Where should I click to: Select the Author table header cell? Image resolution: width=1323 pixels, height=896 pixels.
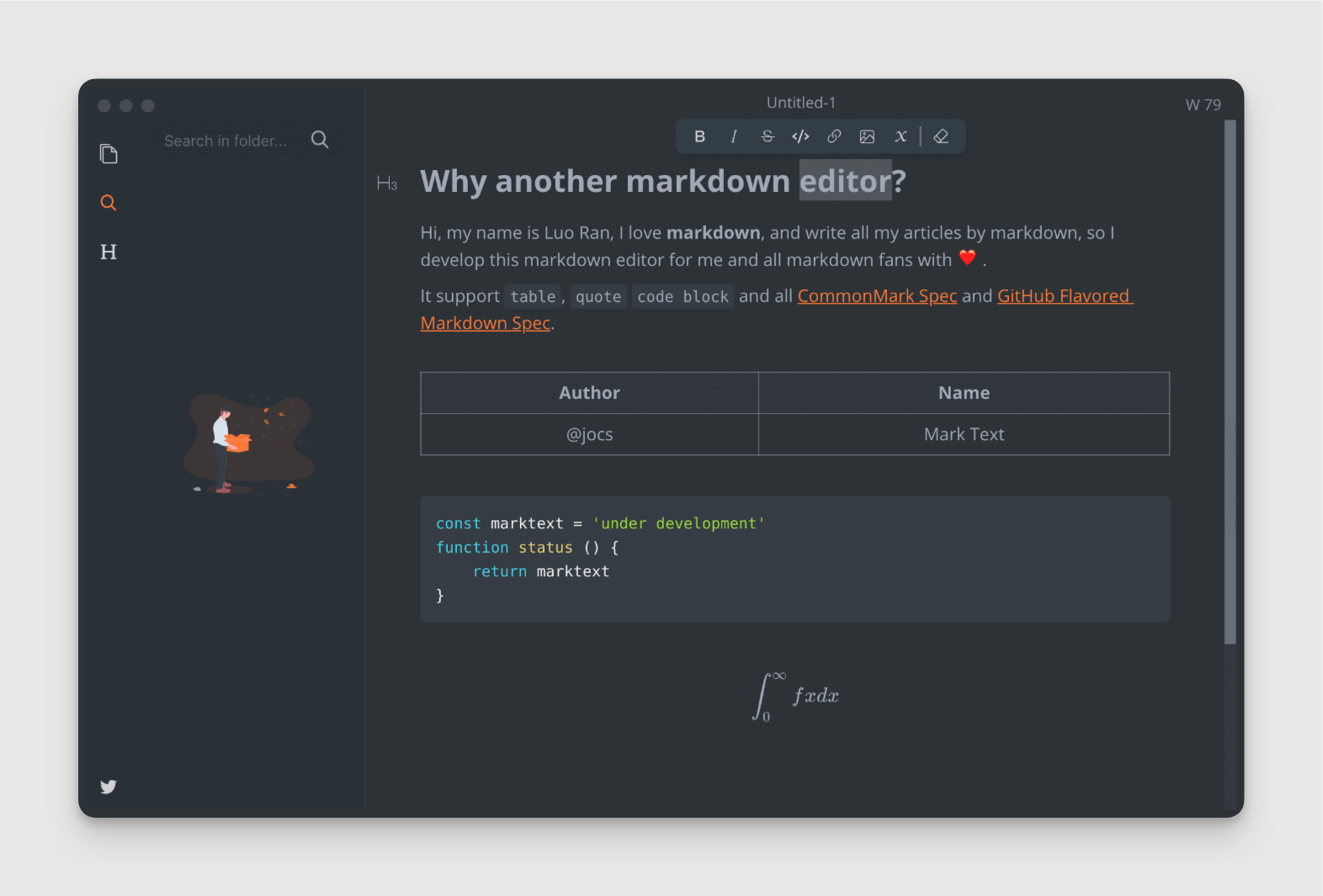[589, 393]
